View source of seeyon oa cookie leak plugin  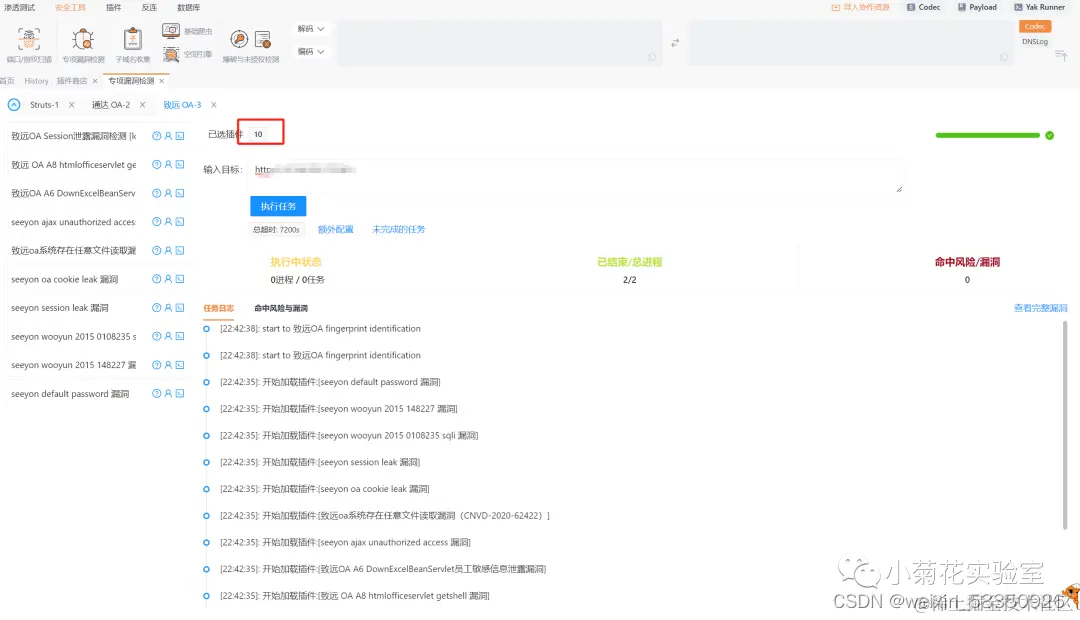(x=180, y=279)
